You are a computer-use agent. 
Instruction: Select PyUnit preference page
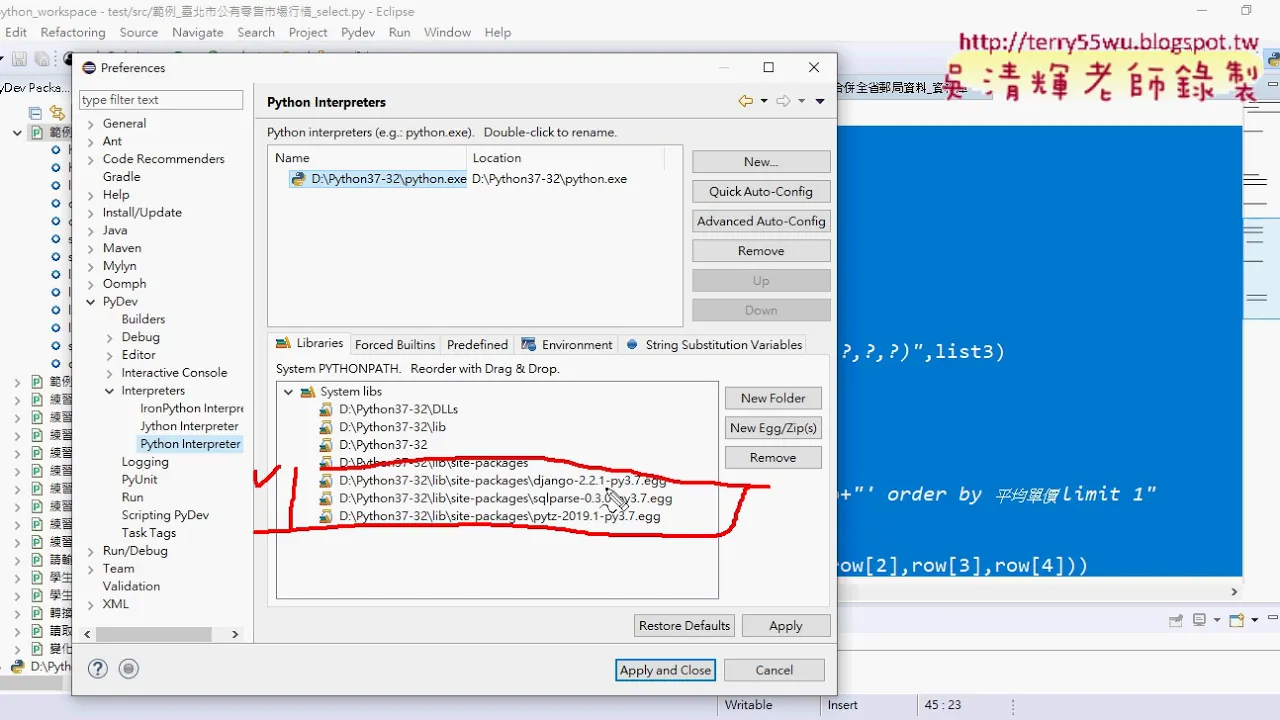[139, 480]
